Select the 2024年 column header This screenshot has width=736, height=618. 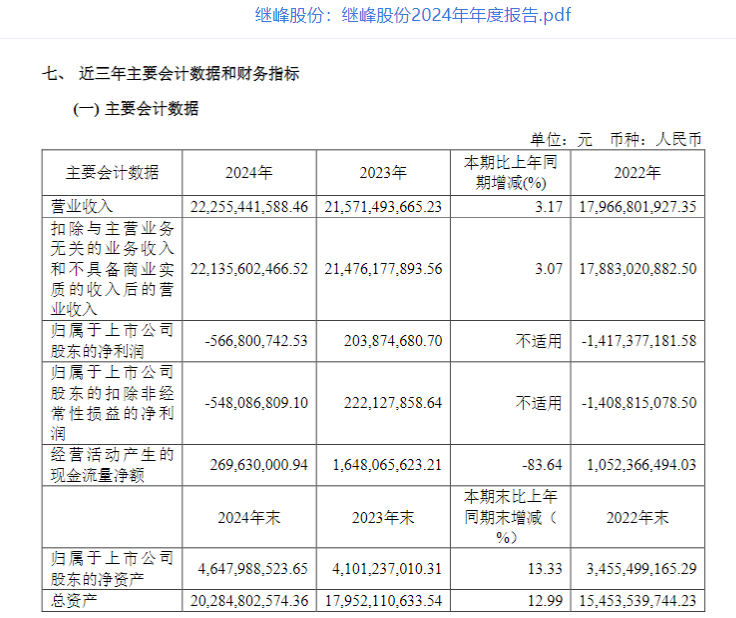[x=249, y=173]
